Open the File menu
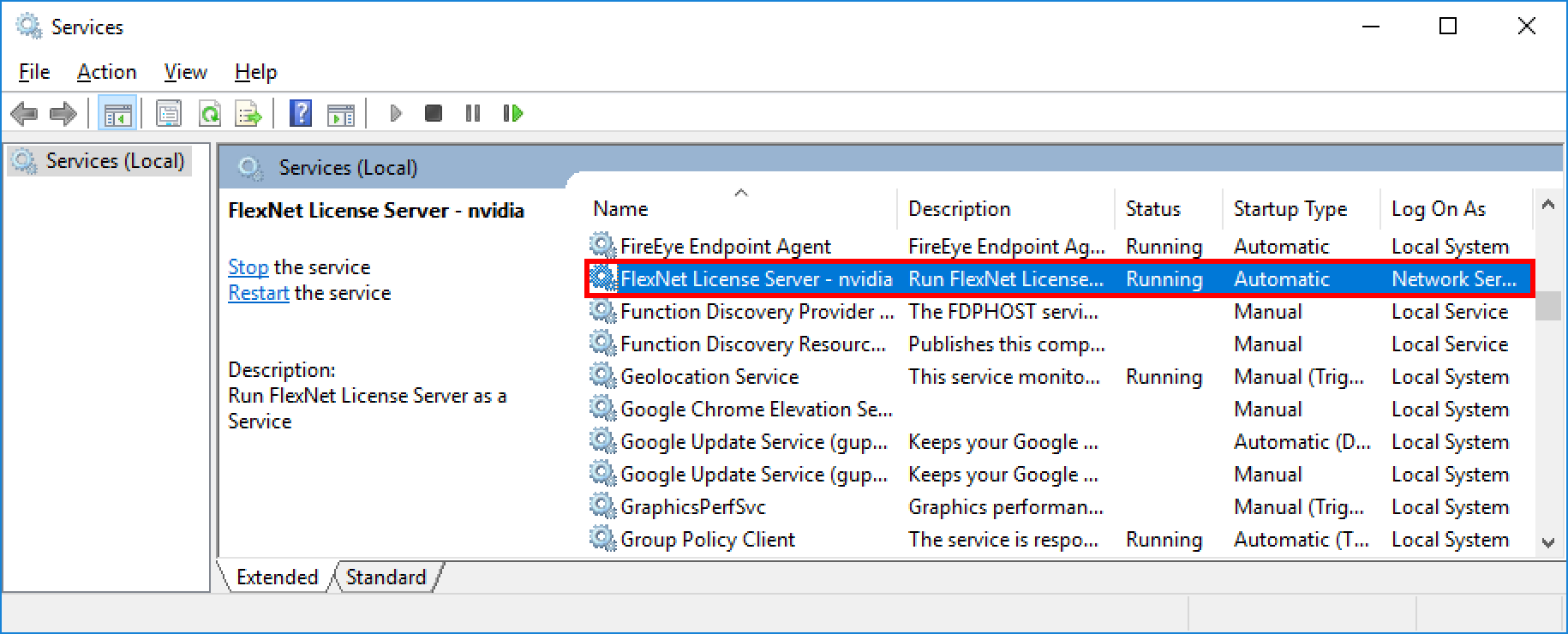The width and height of the screenshot is (1568, 634). point(34,72)
